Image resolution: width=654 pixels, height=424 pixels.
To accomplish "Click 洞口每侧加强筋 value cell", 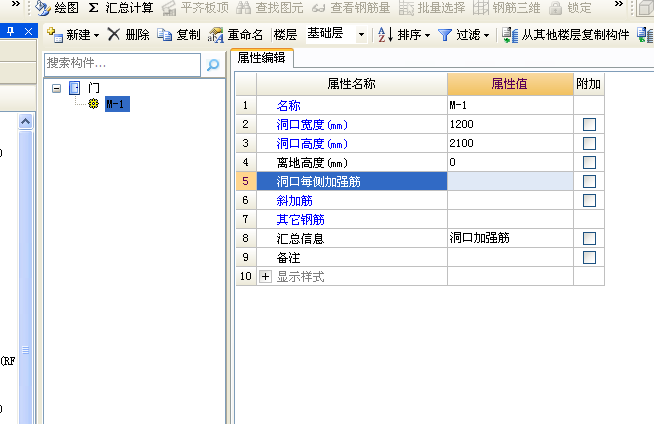I will pyautogui.click(x=510, y=181).
